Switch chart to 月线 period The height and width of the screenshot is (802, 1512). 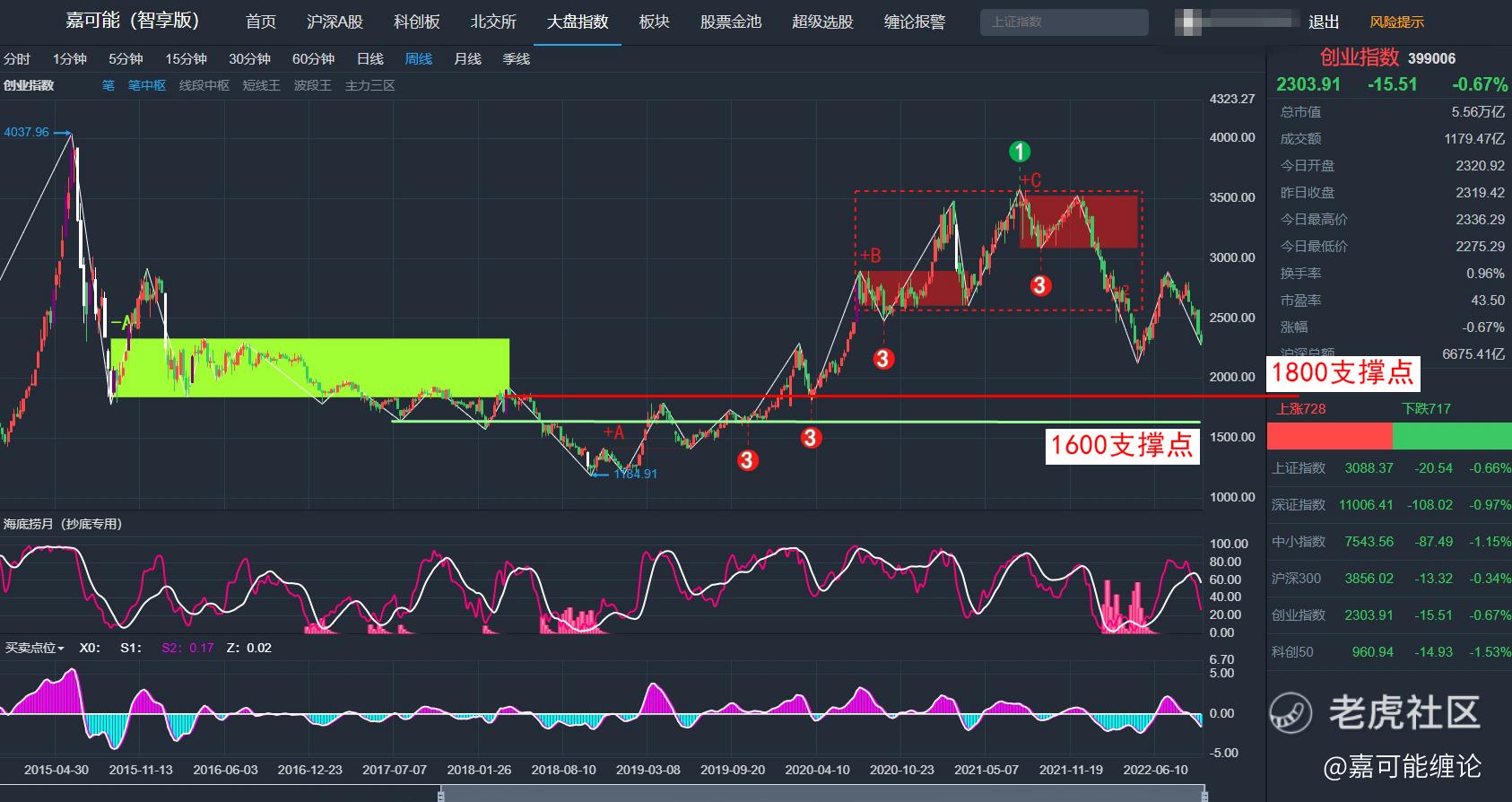click(467, 59)
